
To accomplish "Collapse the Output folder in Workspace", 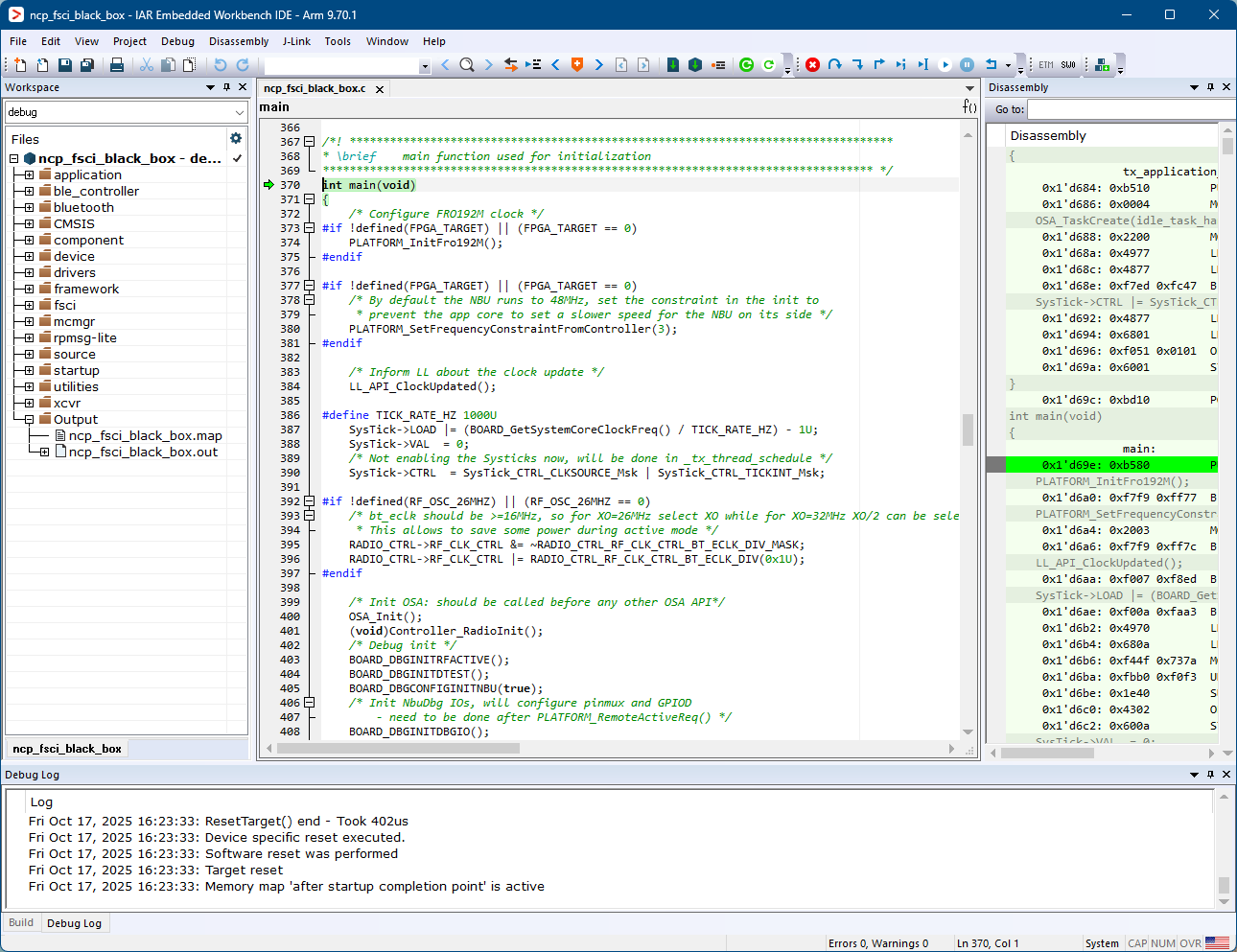I will (31, 419).
